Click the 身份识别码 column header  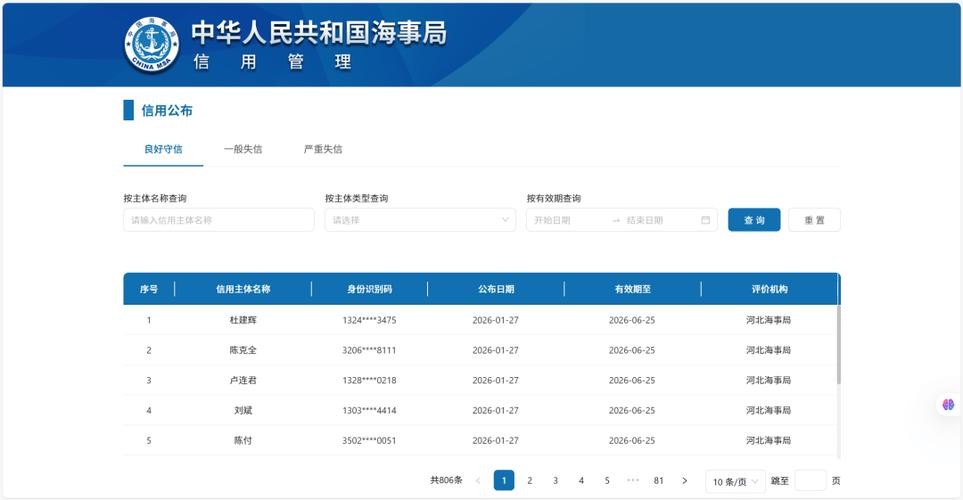click(369, 289)
